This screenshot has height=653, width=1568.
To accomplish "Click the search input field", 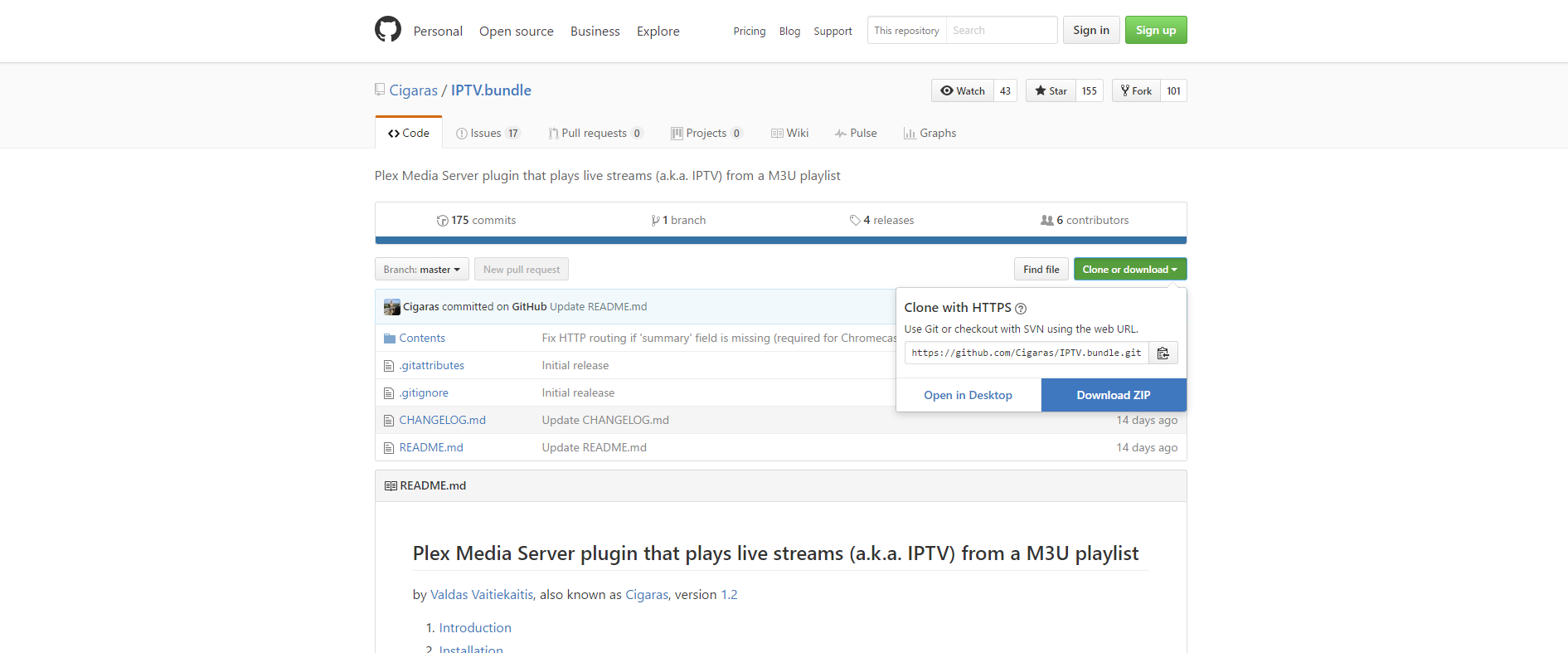I will pyautogui.click(x=1002, y=30).
